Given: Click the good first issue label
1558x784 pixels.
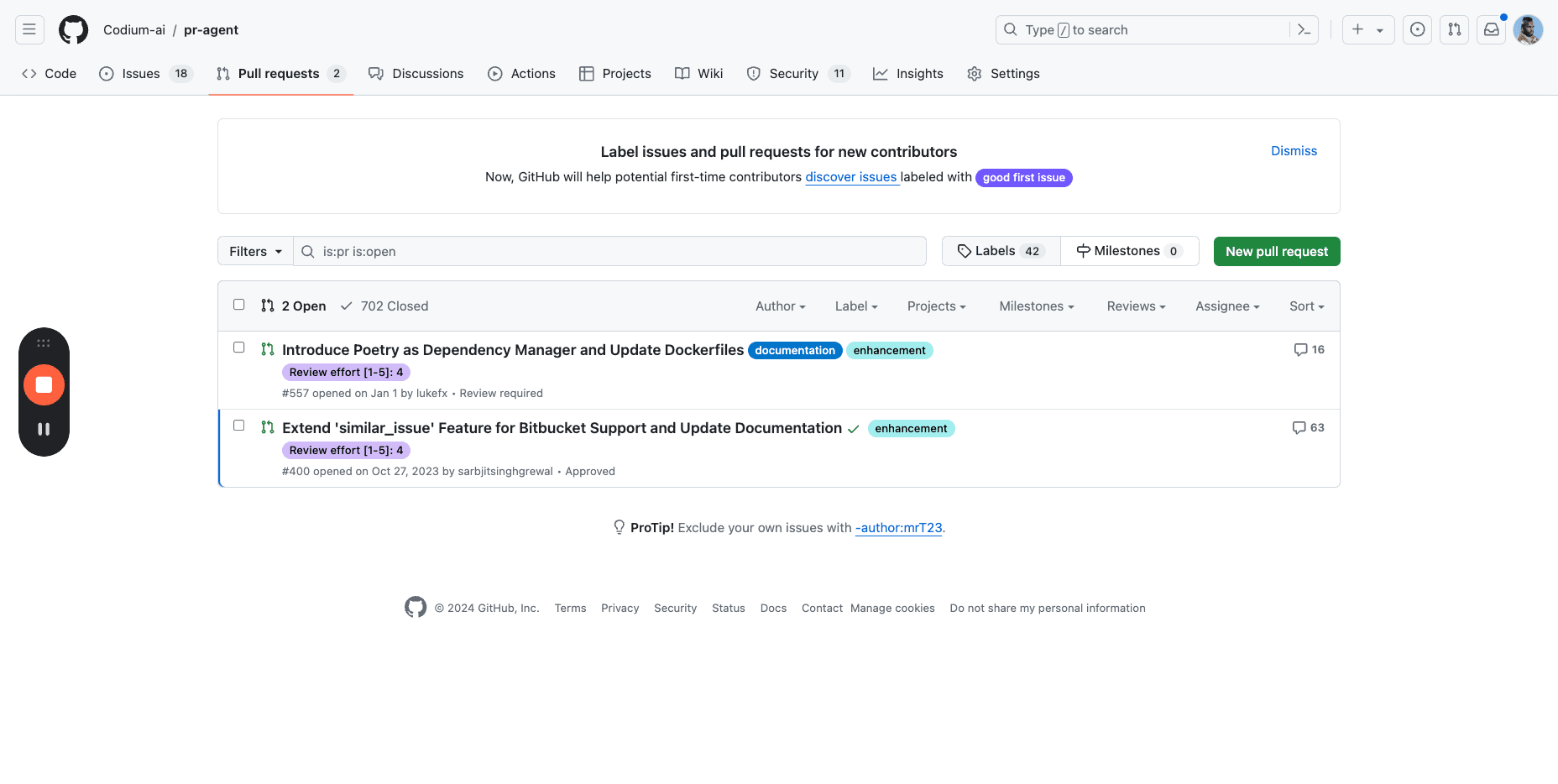Looking at the screenshot, I should [x=1024, y=178].
